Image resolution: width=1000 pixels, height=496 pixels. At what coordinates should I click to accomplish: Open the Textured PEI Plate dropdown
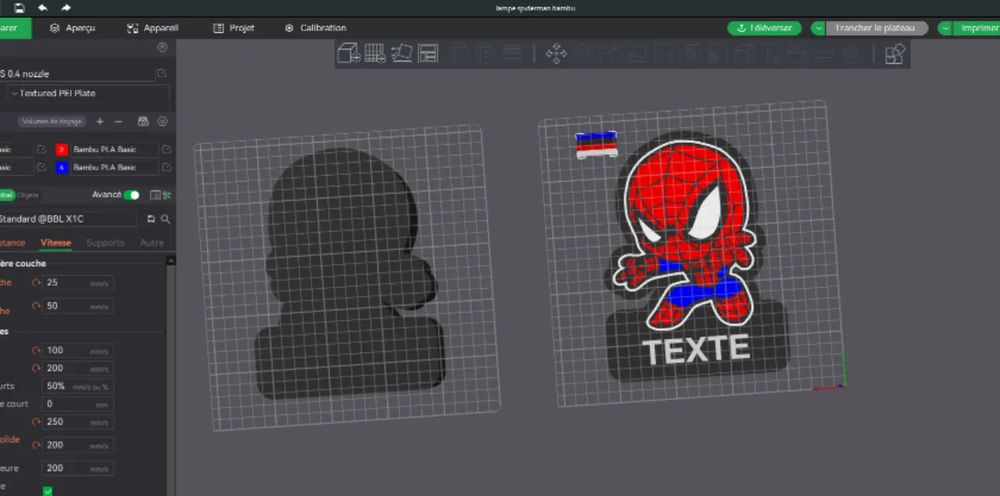click(x=89, y=93)
